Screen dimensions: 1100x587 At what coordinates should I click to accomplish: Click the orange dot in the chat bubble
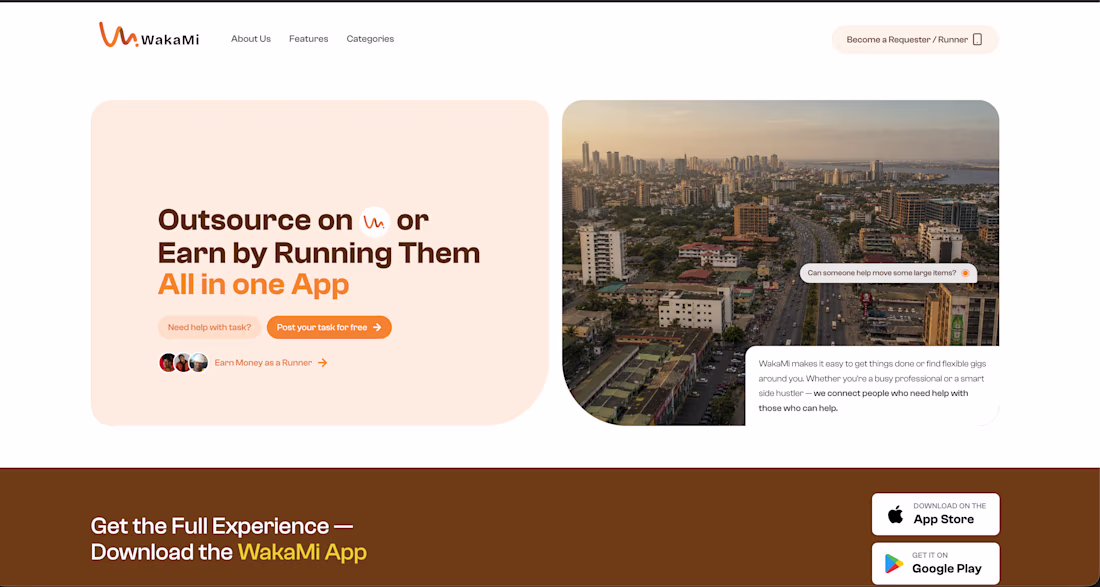965,273
